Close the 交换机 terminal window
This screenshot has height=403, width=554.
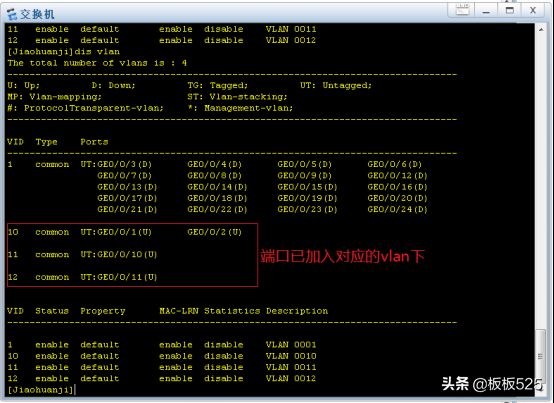click(x=533, y=10)
